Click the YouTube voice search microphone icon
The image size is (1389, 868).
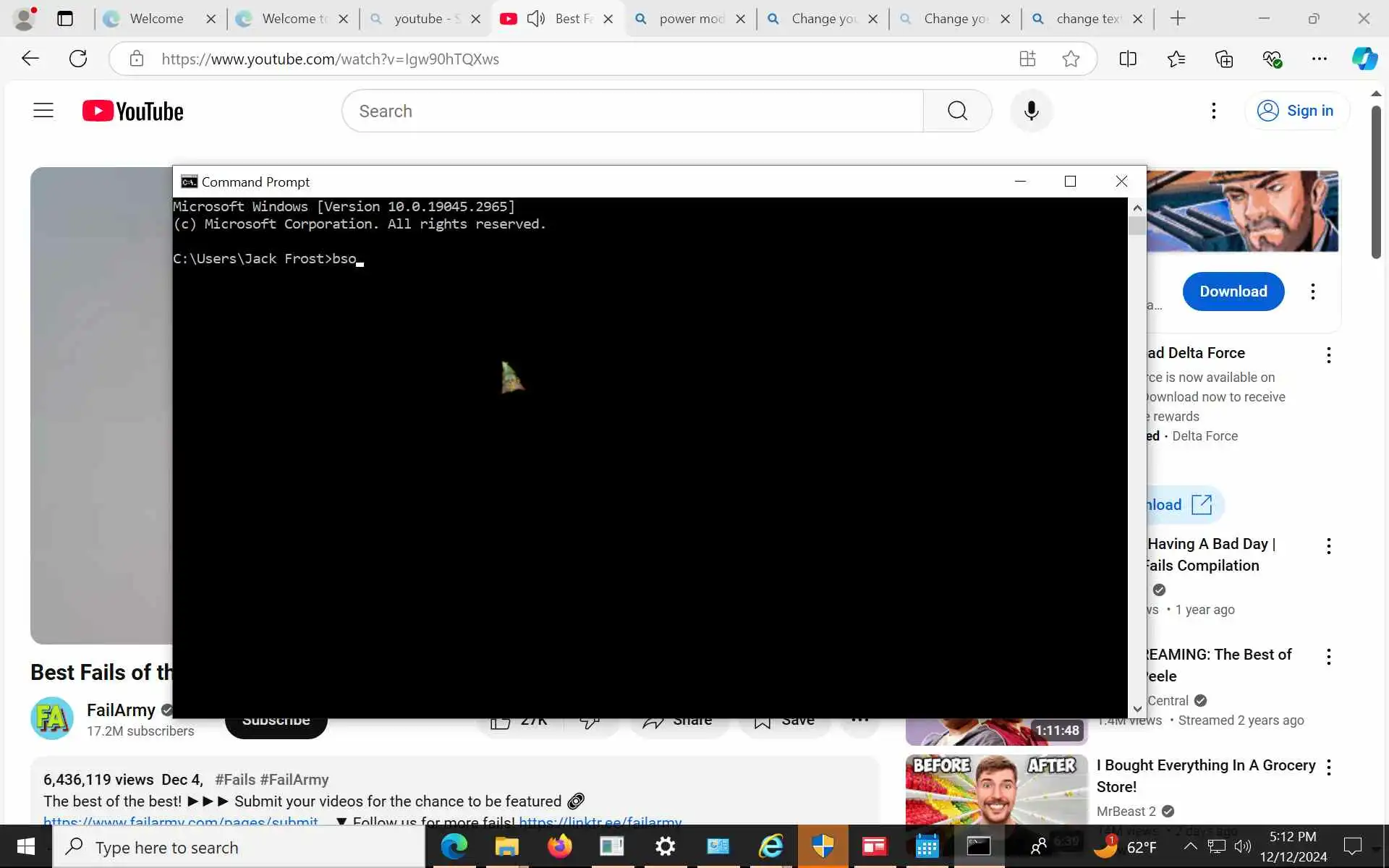click(1031, 111)
